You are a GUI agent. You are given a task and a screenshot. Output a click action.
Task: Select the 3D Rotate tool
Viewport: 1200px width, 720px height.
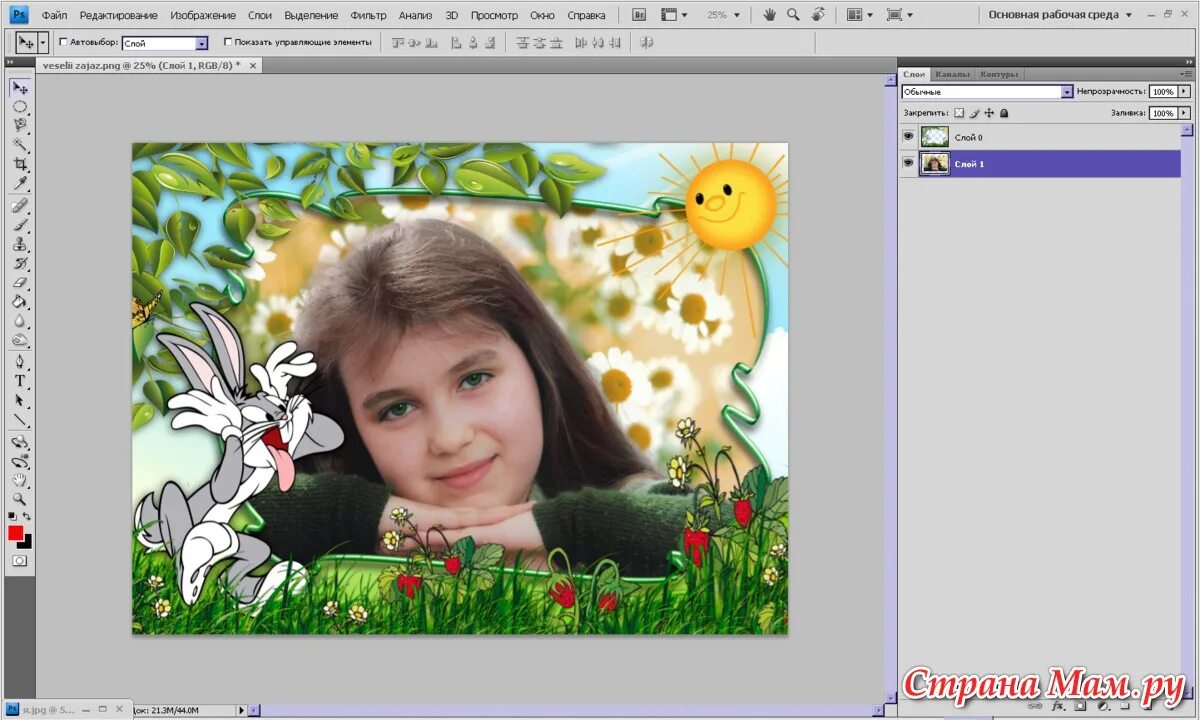(19, 442)
